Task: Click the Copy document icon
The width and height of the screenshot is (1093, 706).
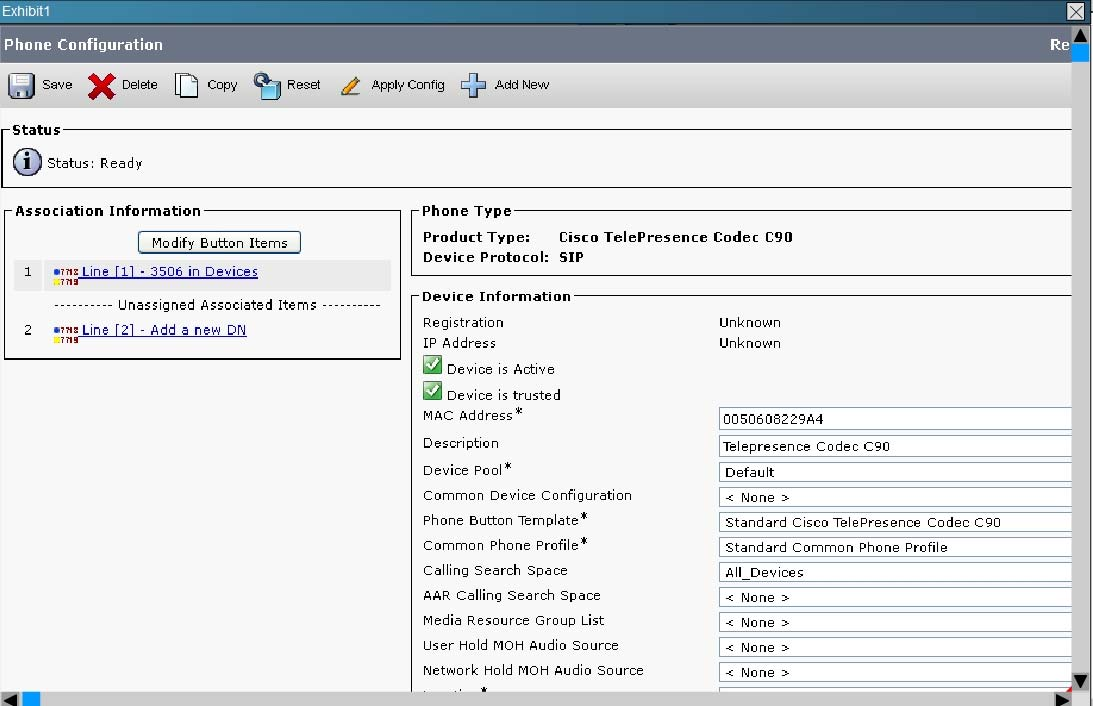Action: (x=187, y=85)
